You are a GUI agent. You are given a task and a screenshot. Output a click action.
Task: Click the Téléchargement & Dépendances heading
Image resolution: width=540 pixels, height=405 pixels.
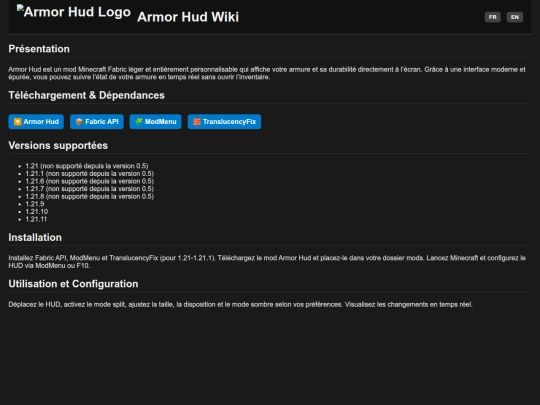(x=86, y=95)
